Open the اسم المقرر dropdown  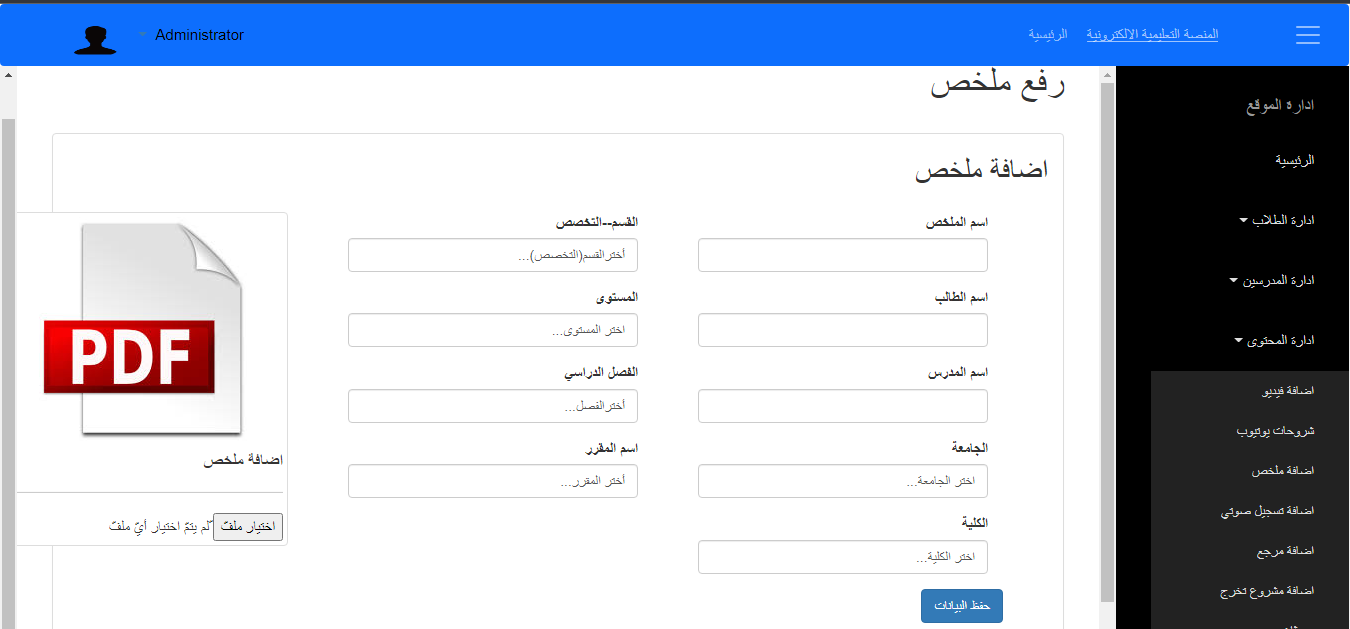[492, 481]
